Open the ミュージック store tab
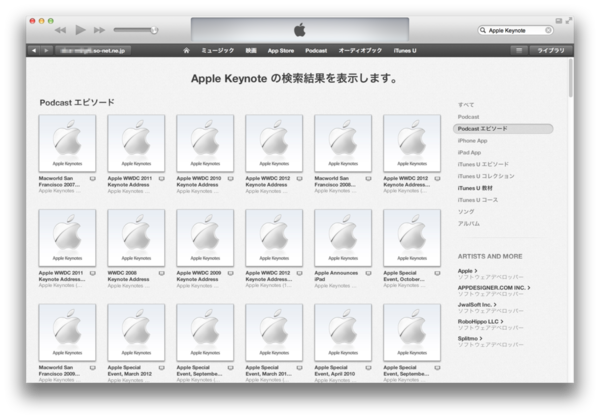Image resolution: width=600 pixels, height=419 pixels. click(x=218, y=51)
